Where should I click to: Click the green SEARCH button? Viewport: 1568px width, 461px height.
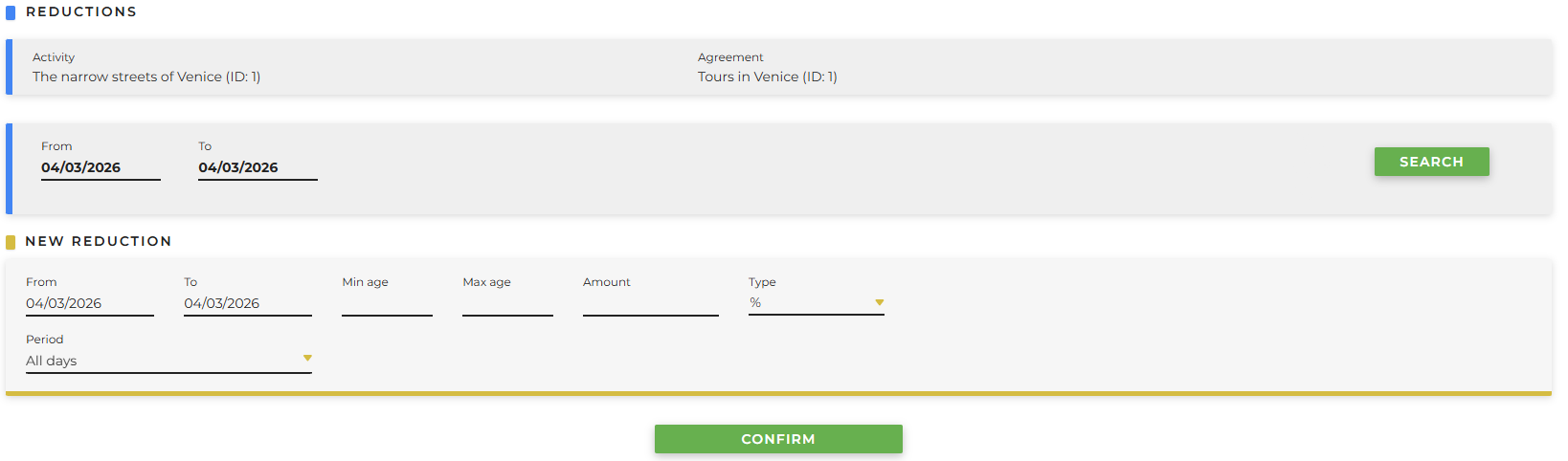1431,162
